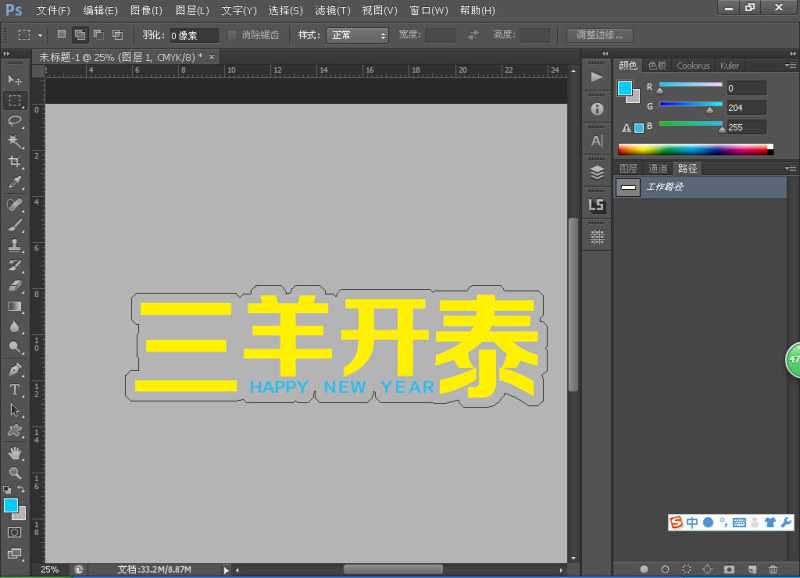Click the 调整边缘 Refine Edge button
800x578 pixels.
[599, 33]
